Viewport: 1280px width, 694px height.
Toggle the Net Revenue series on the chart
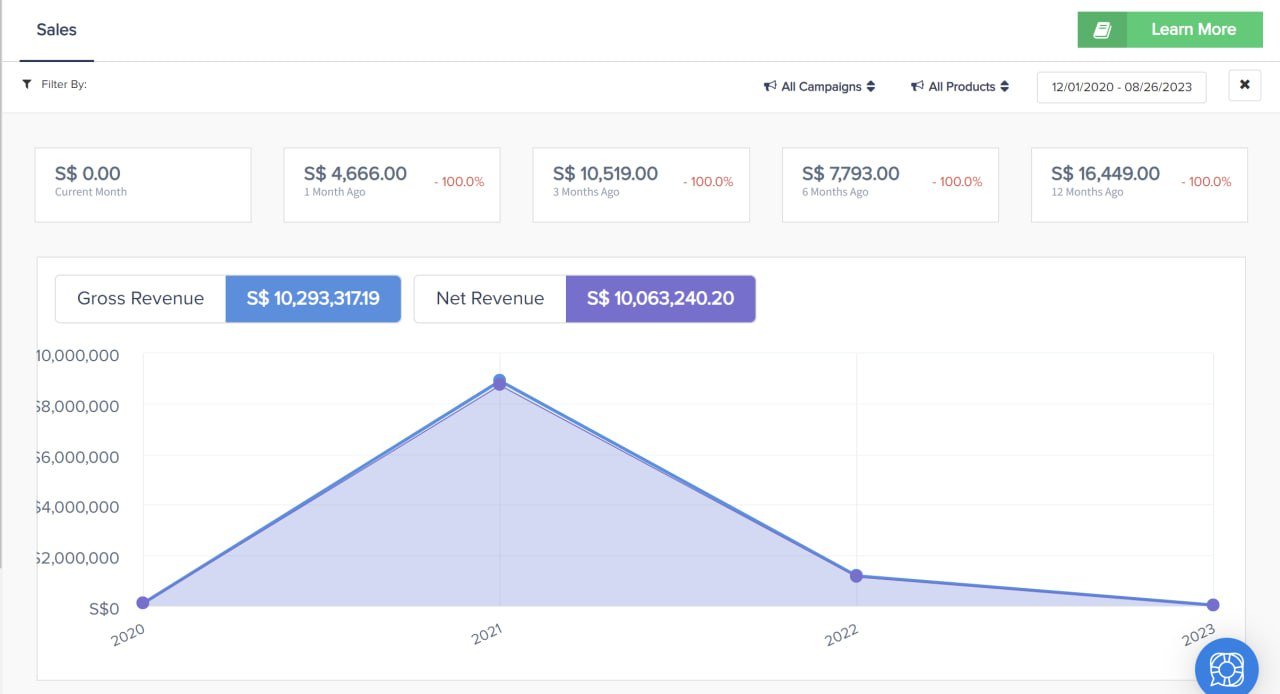pyautogui.click(x=489, y=298)
